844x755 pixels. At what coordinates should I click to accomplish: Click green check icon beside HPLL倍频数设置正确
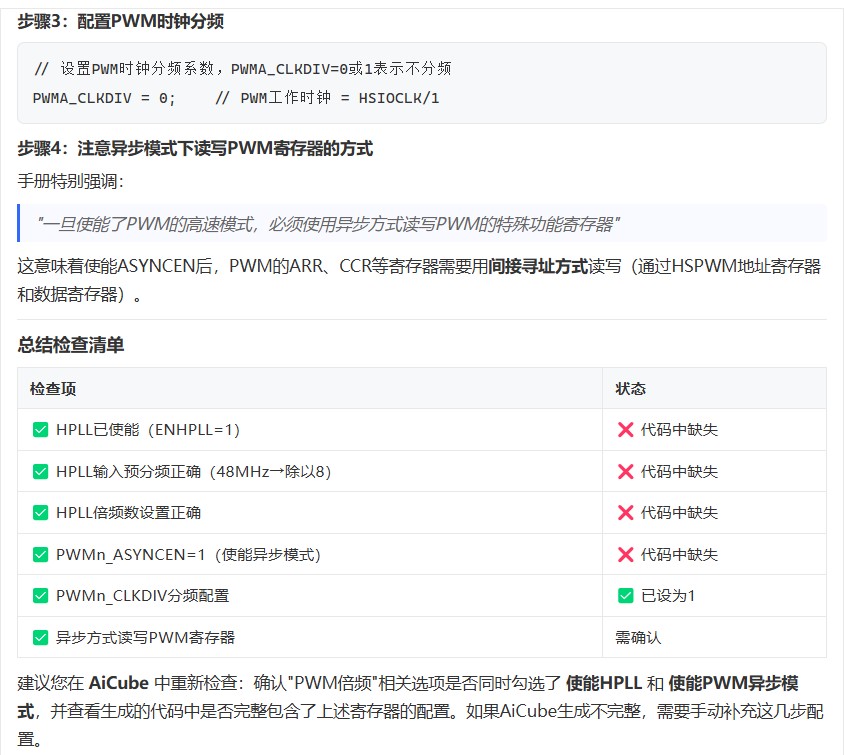point(40,512)
